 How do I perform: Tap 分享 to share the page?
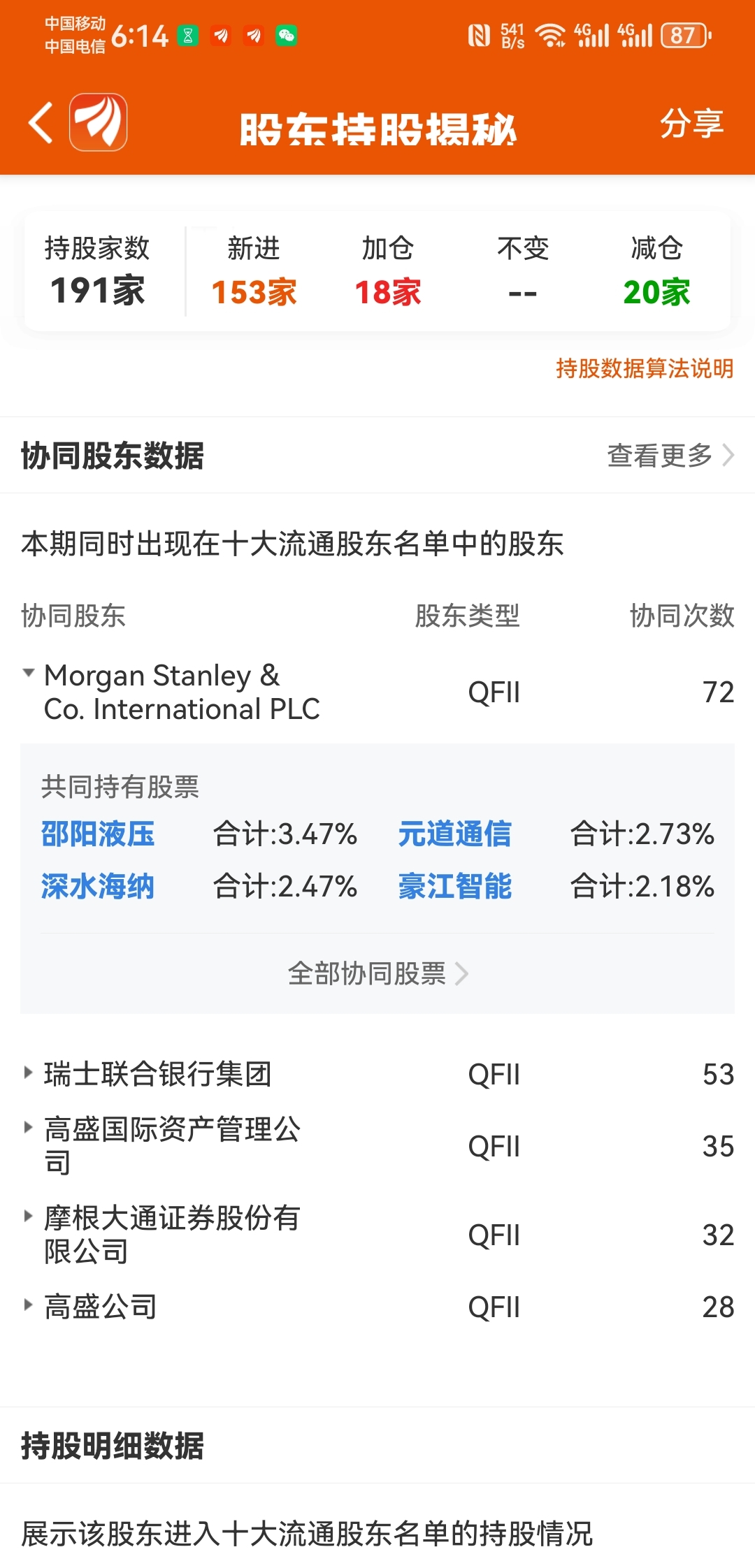pyautogui.click(x=691, y=124)
